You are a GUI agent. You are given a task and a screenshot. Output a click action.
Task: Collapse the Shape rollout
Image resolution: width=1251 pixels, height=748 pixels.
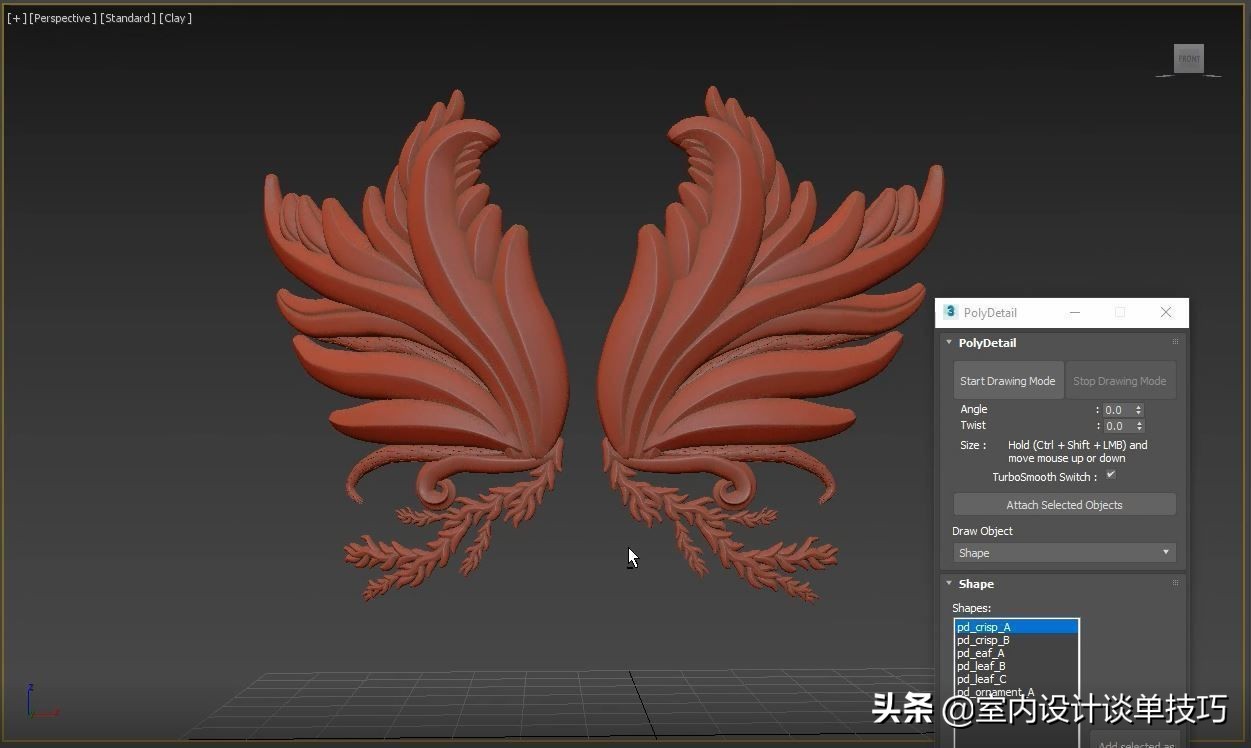click(949, 584)
